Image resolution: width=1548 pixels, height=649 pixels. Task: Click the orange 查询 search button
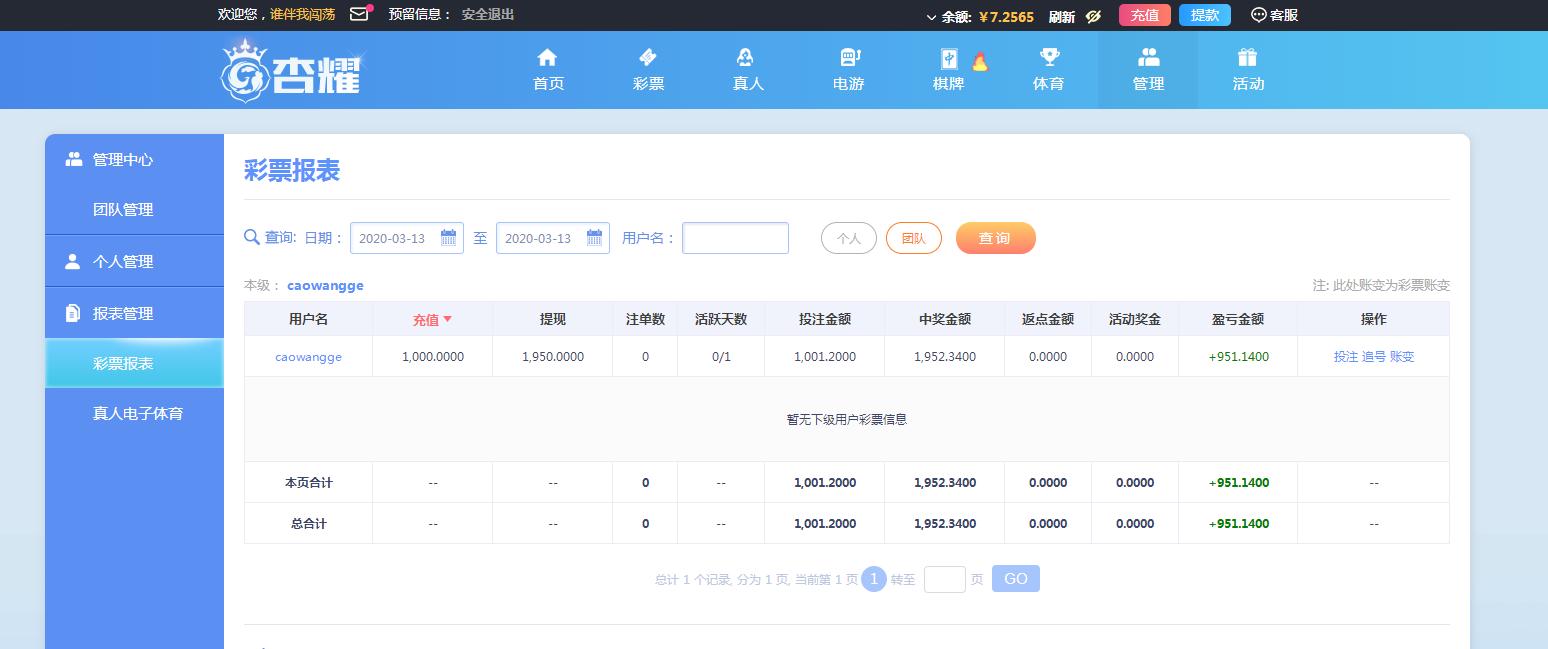[x=995, y=238]
